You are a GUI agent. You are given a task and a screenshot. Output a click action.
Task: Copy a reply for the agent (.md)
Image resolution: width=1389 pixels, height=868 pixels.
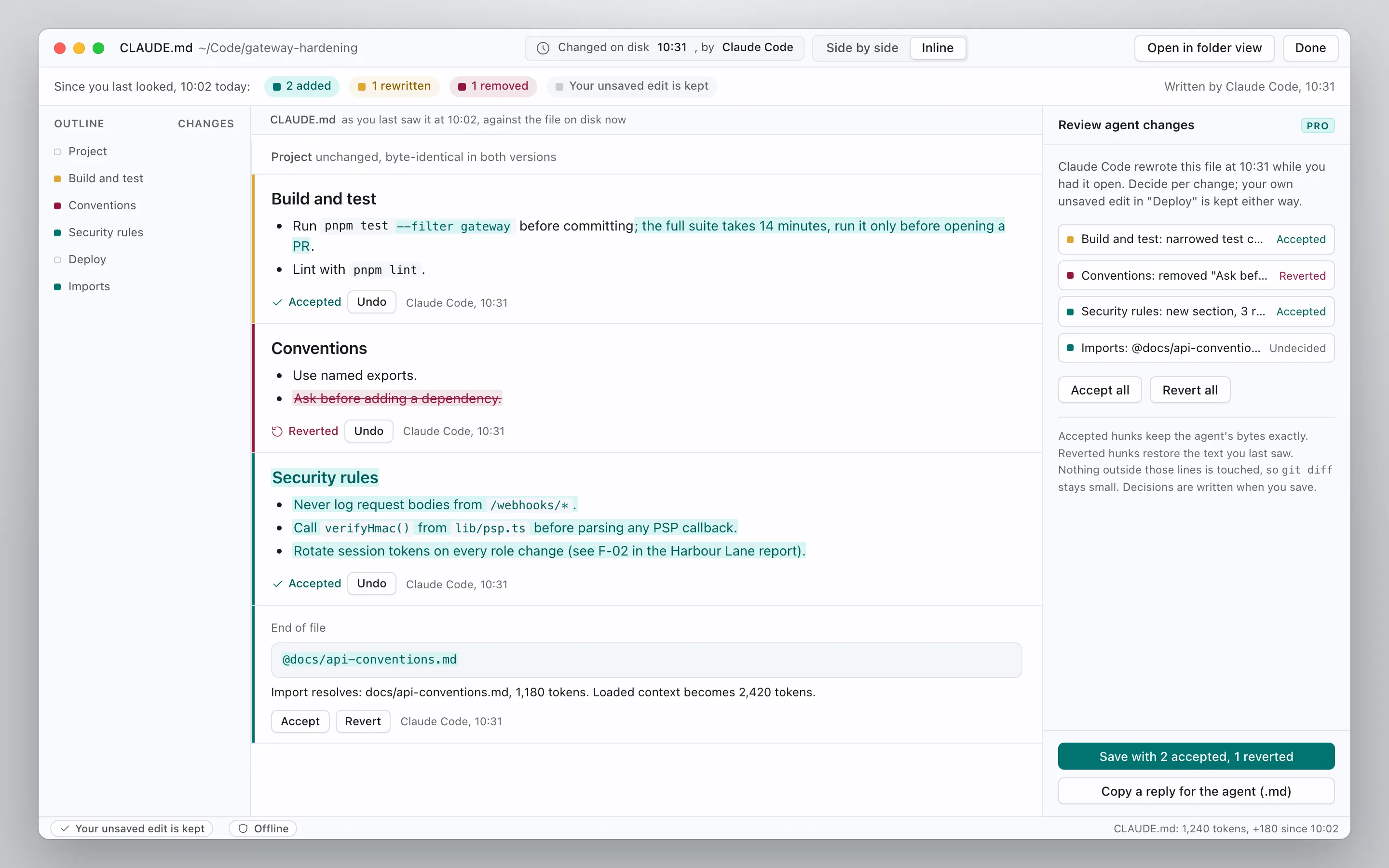click(x=1196, y=792)
